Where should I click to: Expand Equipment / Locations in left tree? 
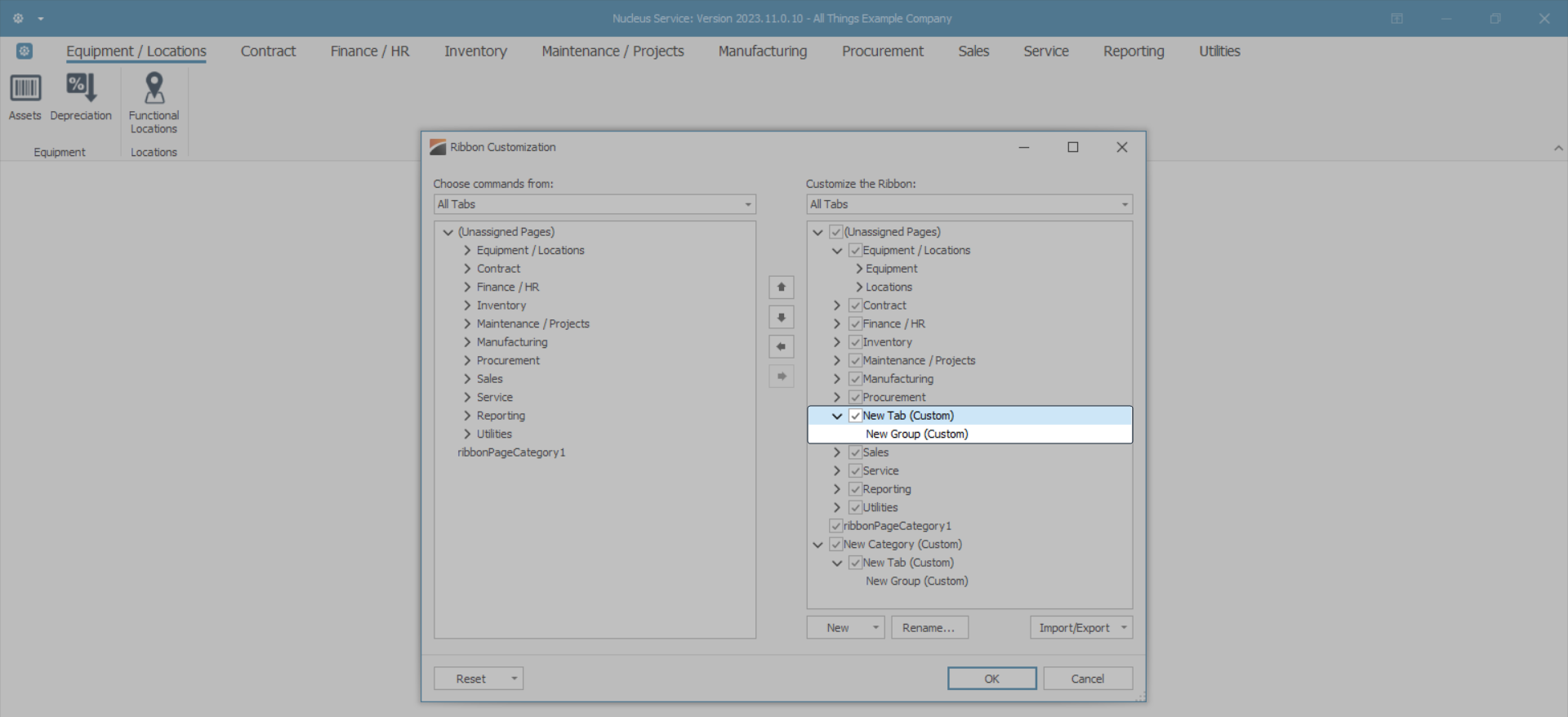pos(467,251)
